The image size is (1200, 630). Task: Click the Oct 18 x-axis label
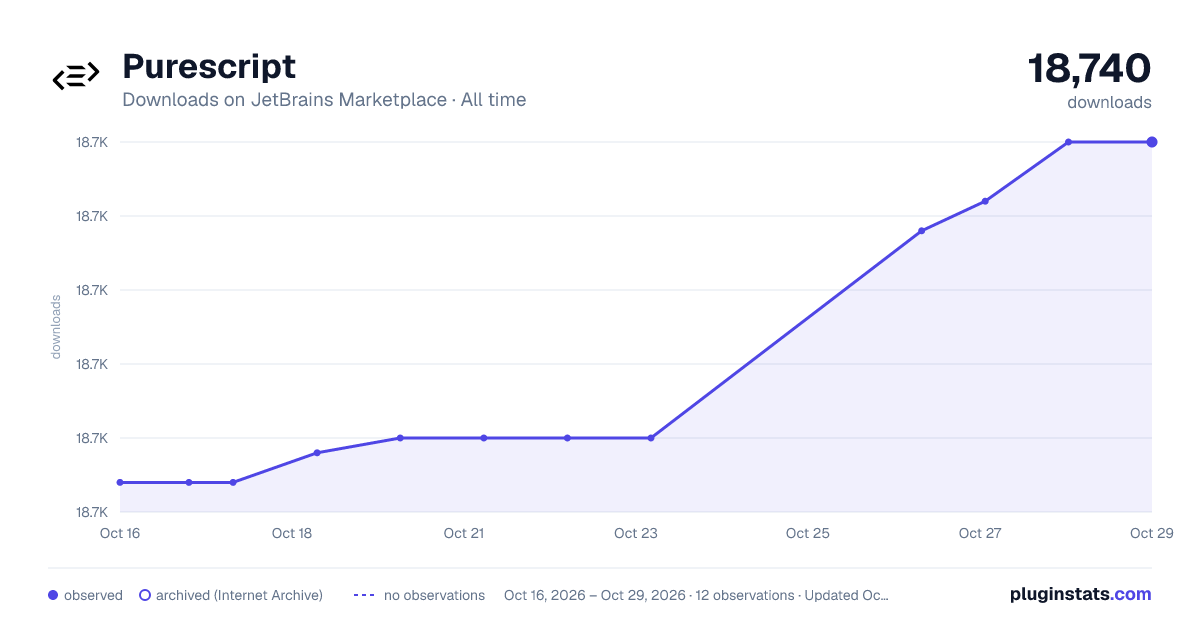tap(292, 533)
